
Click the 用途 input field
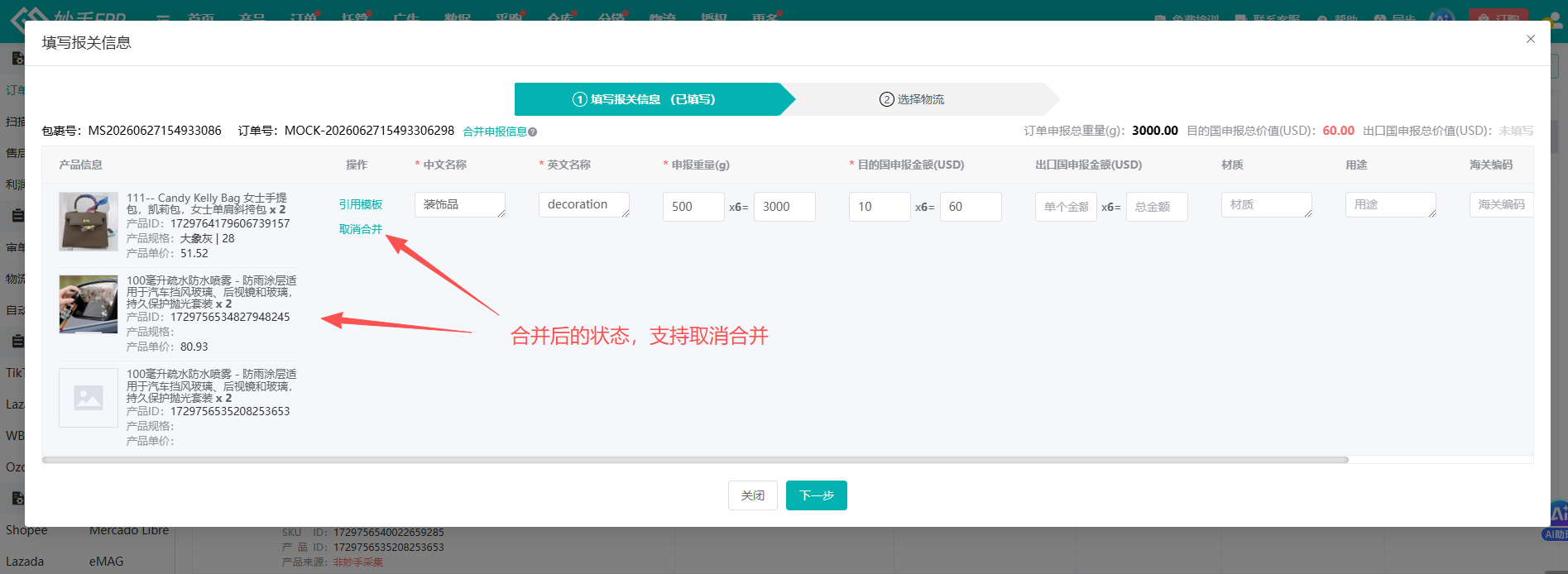tap(1391, 204)
